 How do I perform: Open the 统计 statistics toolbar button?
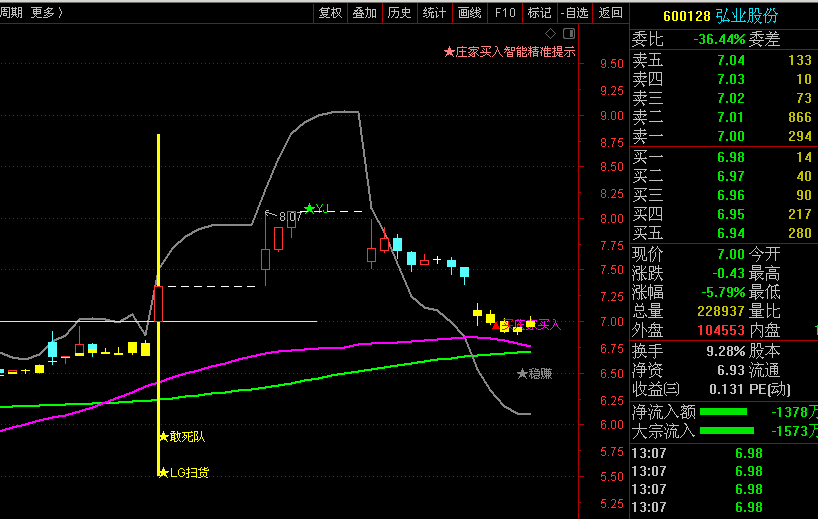pos(435,13)
